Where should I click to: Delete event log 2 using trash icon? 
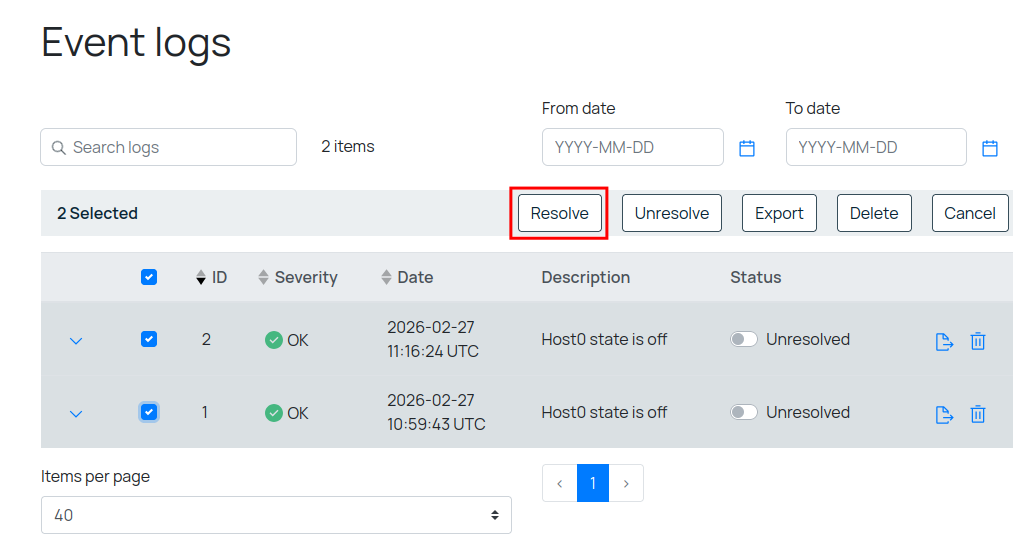[x=978, y=341]
